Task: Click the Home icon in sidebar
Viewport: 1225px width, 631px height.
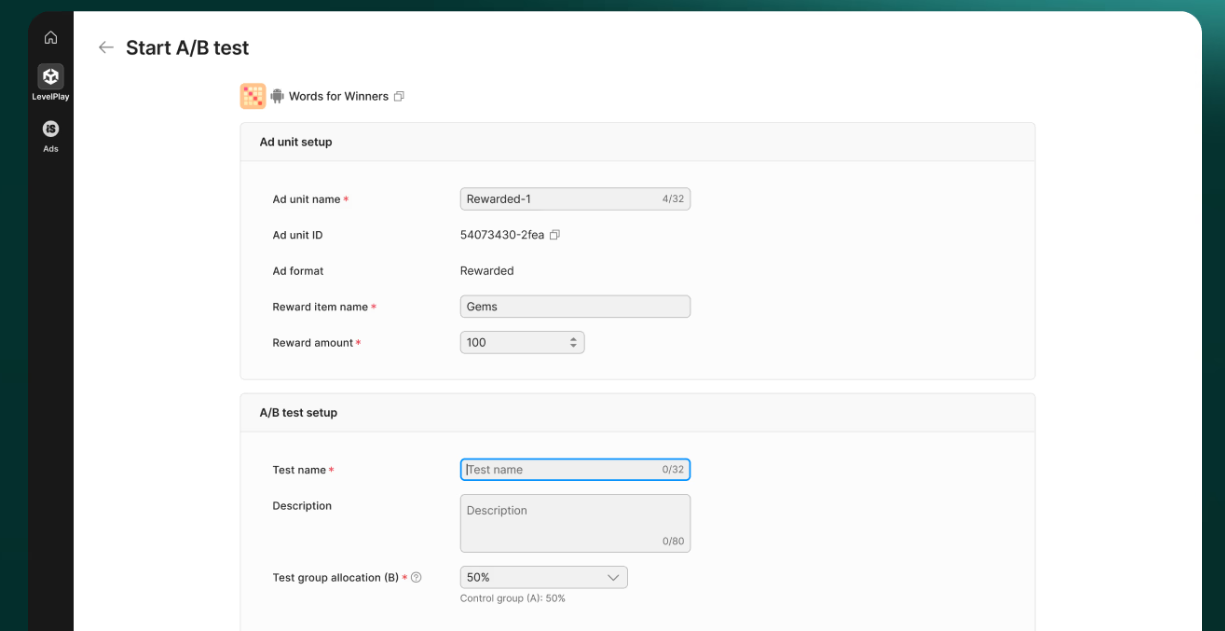Action: (50, 38)
